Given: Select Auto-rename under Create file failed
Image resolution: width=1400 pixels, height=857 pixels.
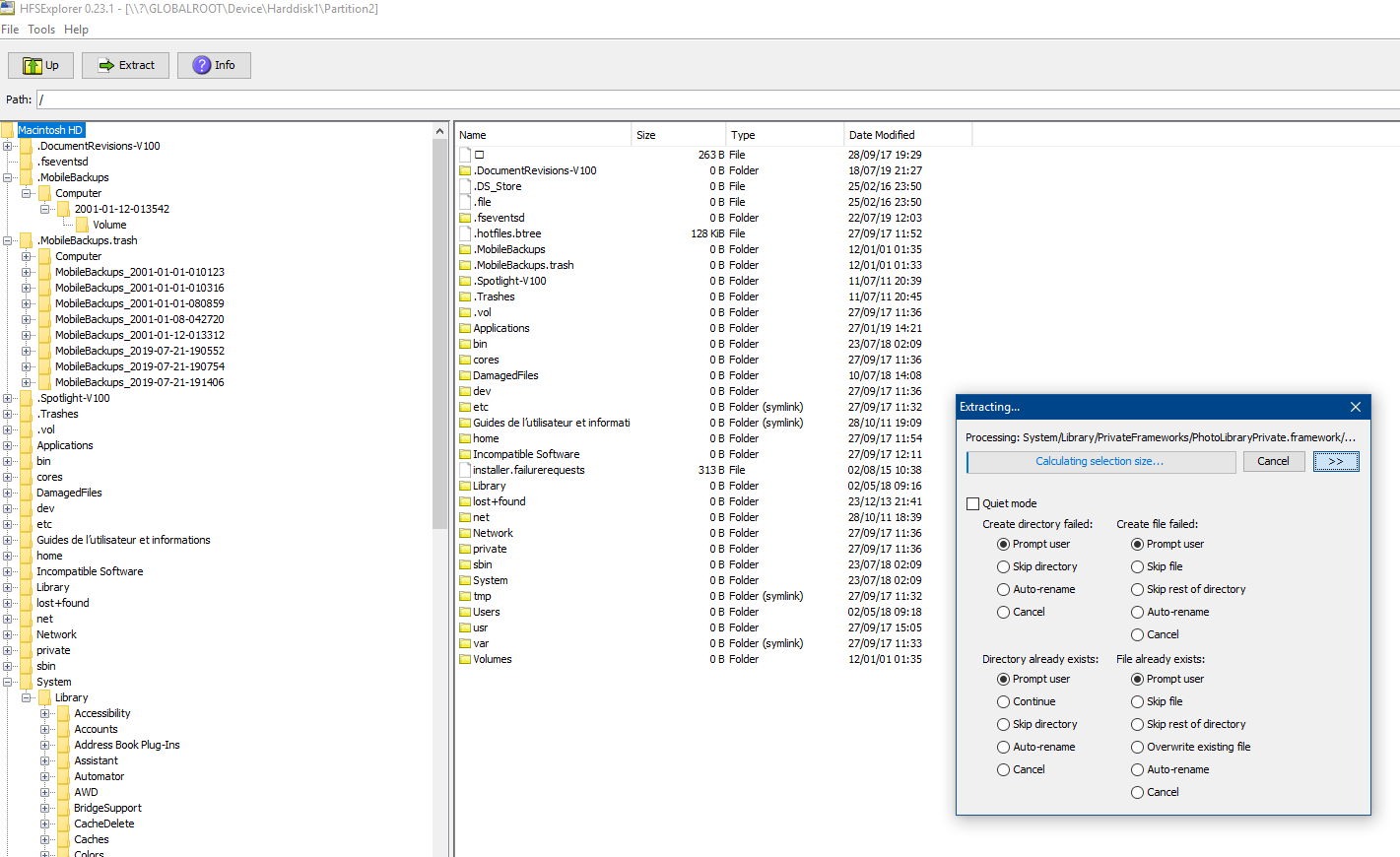Looking at the screenshot, I should click(1137, 612).
